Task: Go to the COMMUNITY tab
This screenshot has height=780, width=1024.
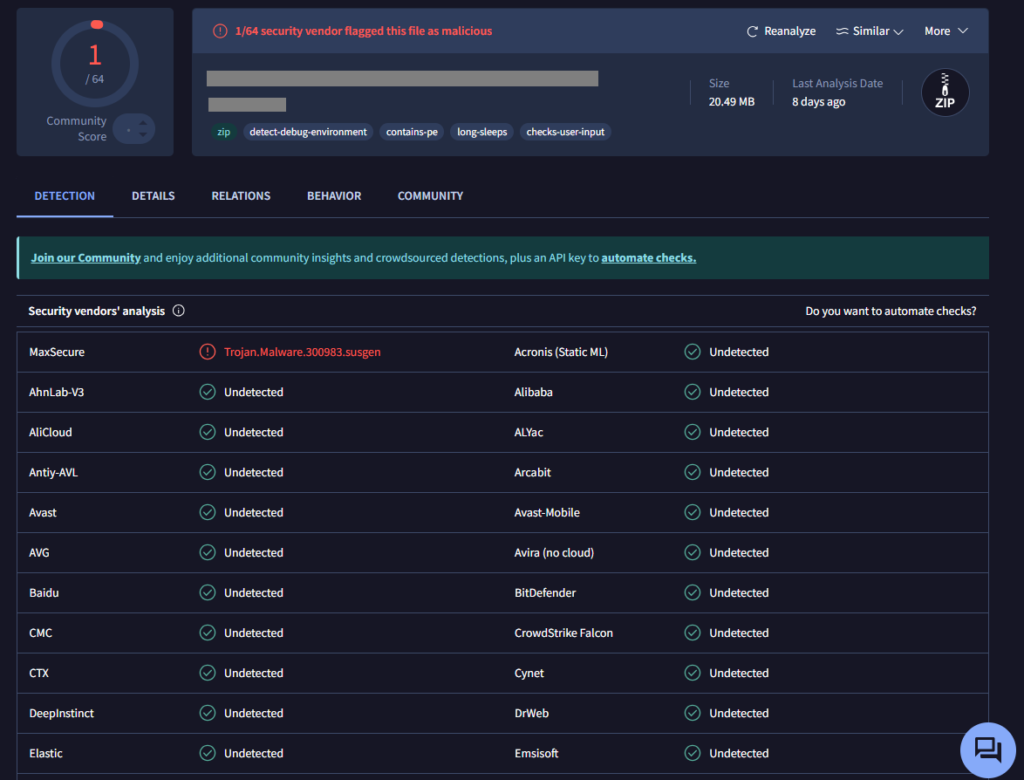Action: coord(430,196)
